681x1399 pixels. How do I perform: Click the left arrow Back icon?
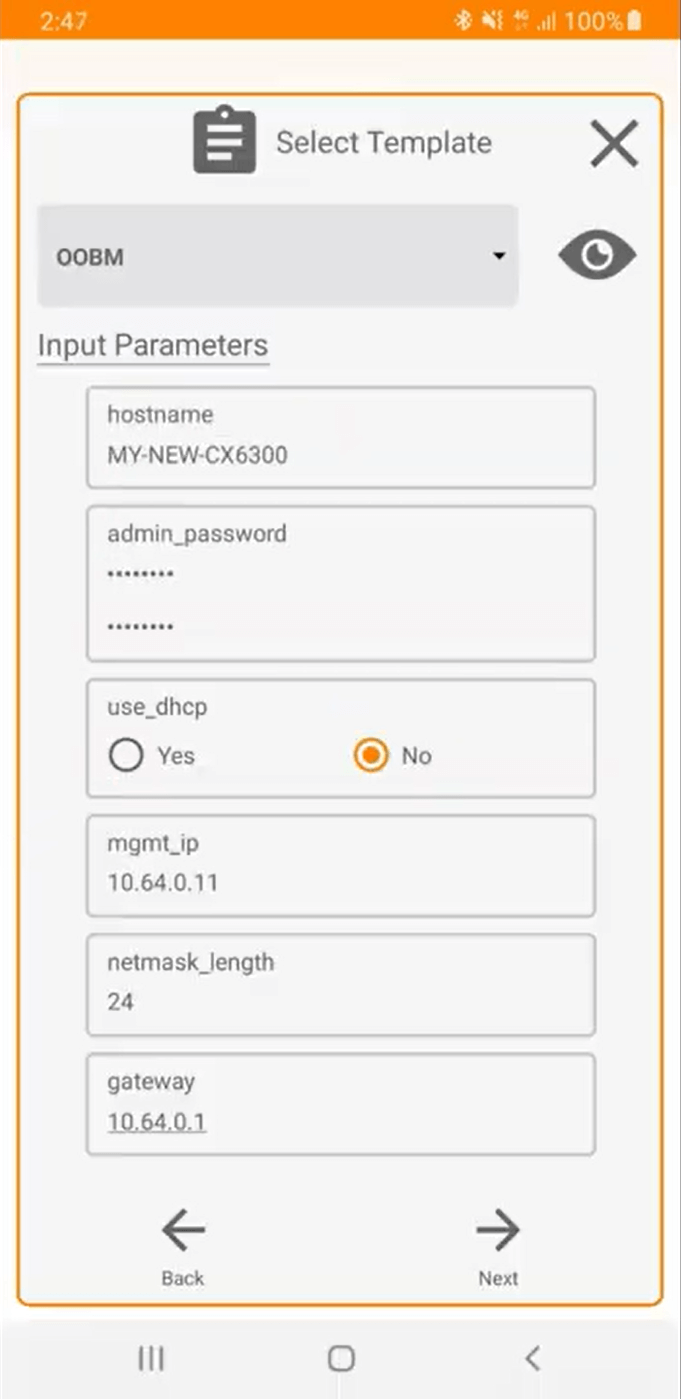tap(181, 1229)
